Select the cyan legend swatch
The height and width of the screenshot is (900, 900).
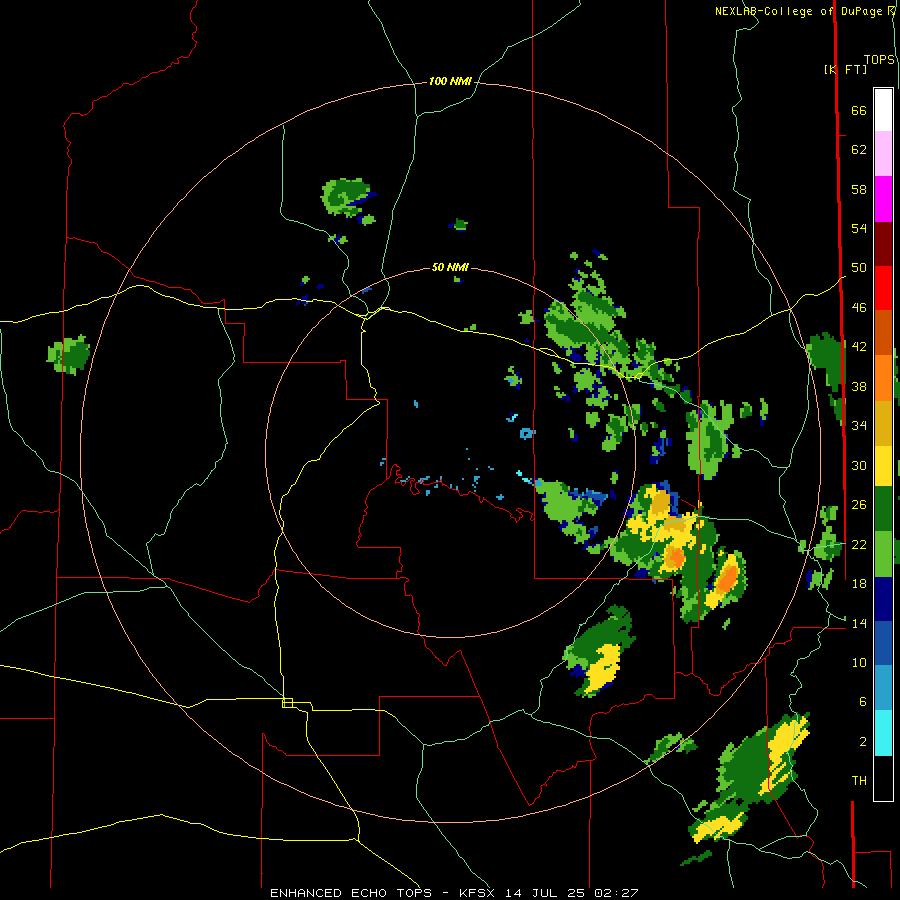point(883,733)
